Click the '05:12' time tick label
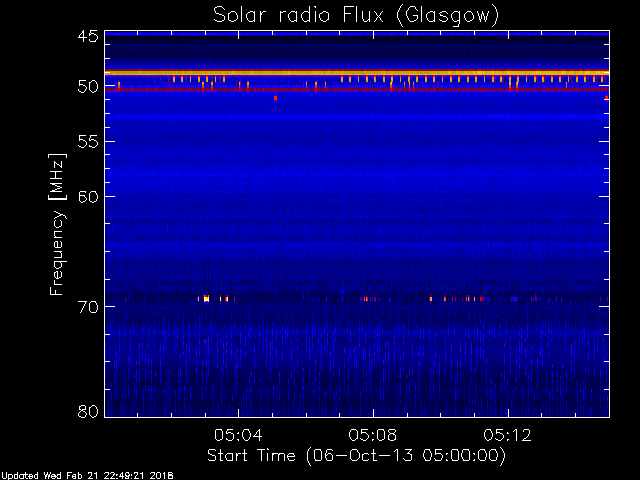Image resolution: width=640 pixels, height=480 pixels. [x=508, y=435]
